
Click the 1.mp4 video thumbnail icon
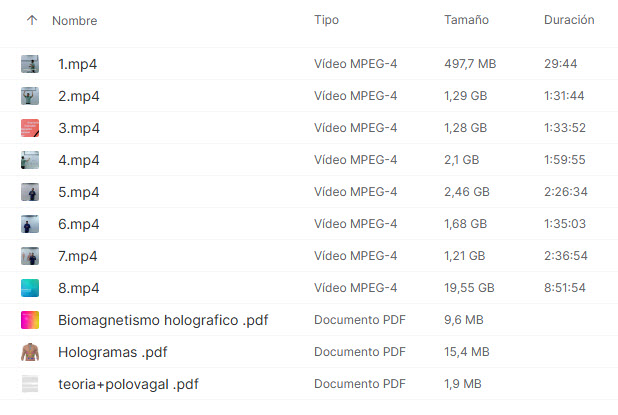30,64
